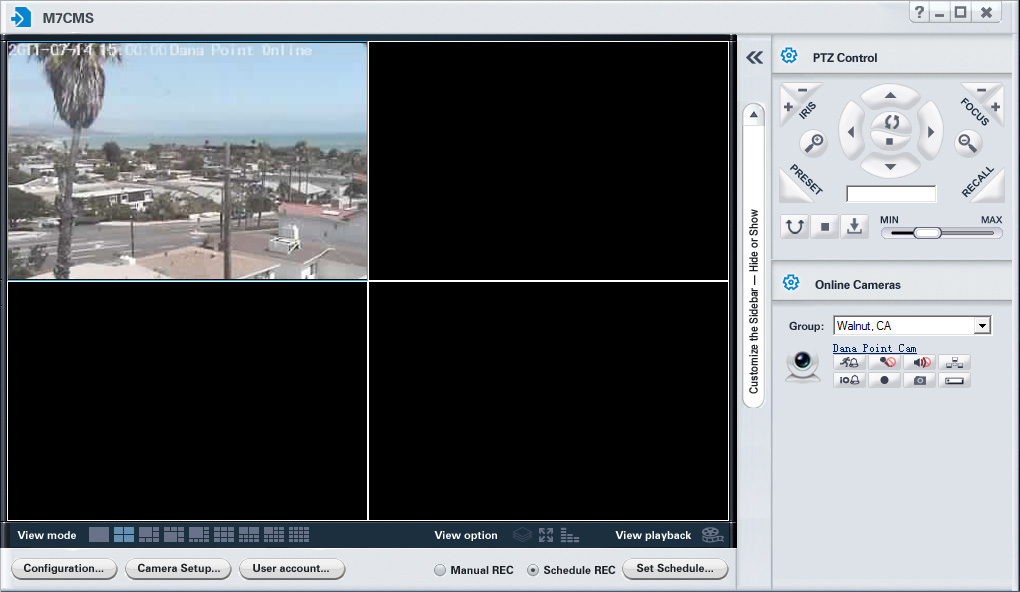This screenshot has width=1020, height=592.
Task: Start PTZ auto rotation
Action: point(891,122)
